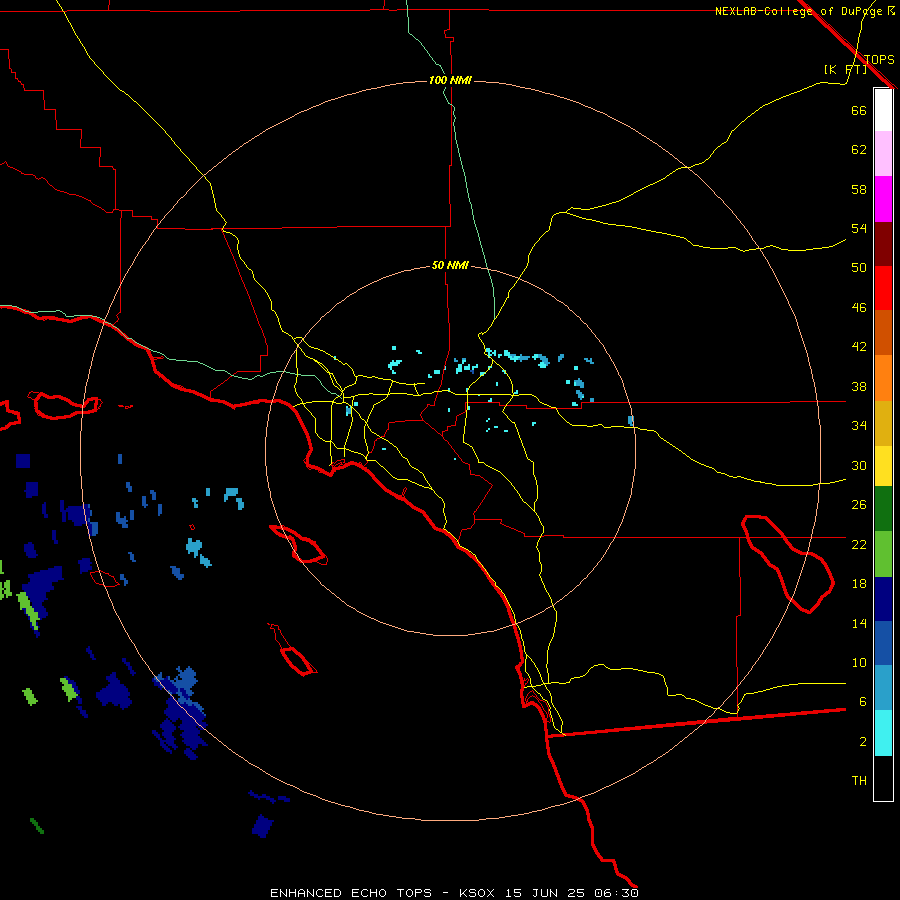Select the "NEXLAB-College of DuPage" credit text
The image size is (900, 900).
click(800, 11)
